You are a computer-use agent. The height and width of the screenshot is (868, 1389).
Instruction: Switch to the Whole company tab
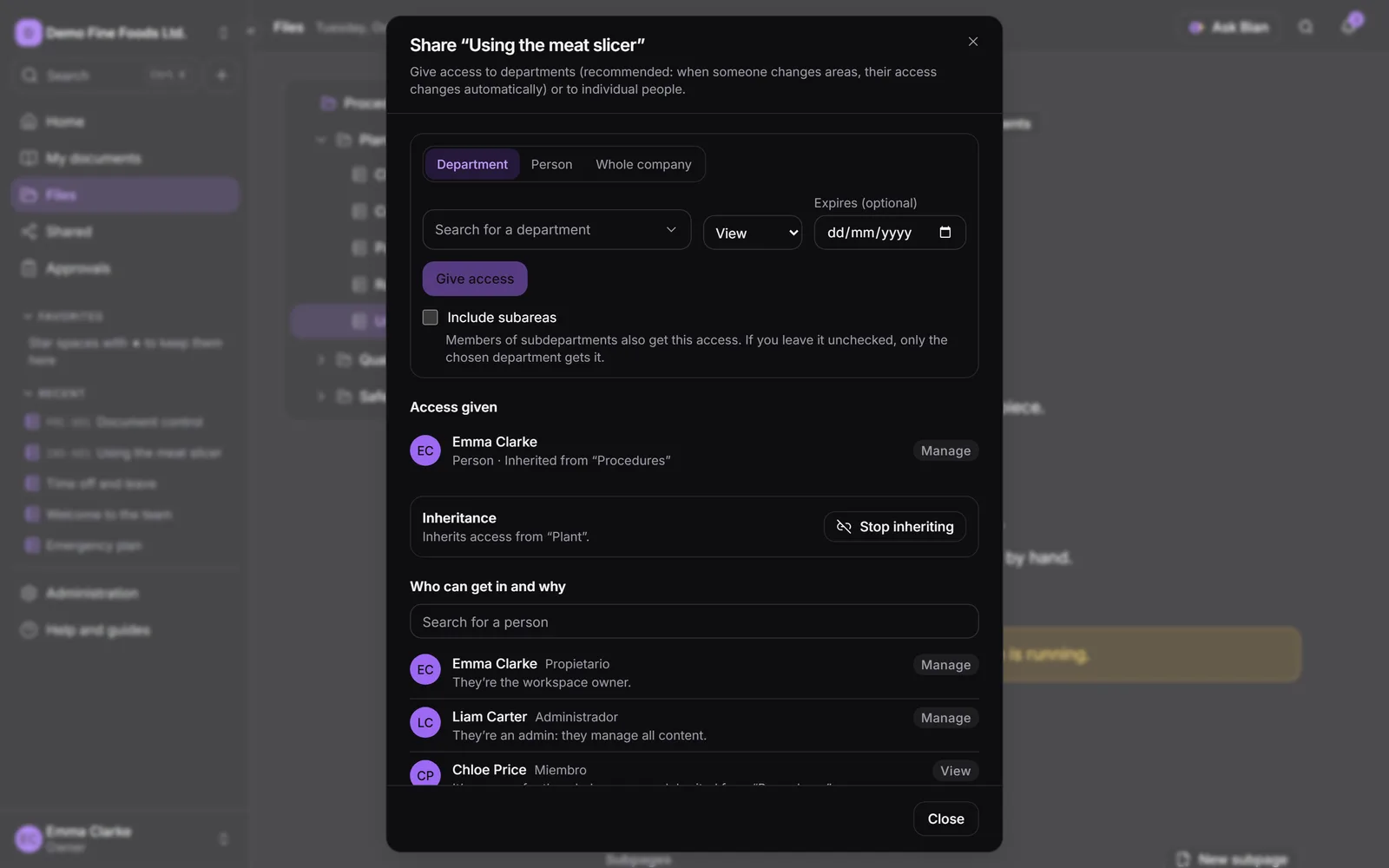(x=643, y=164)
